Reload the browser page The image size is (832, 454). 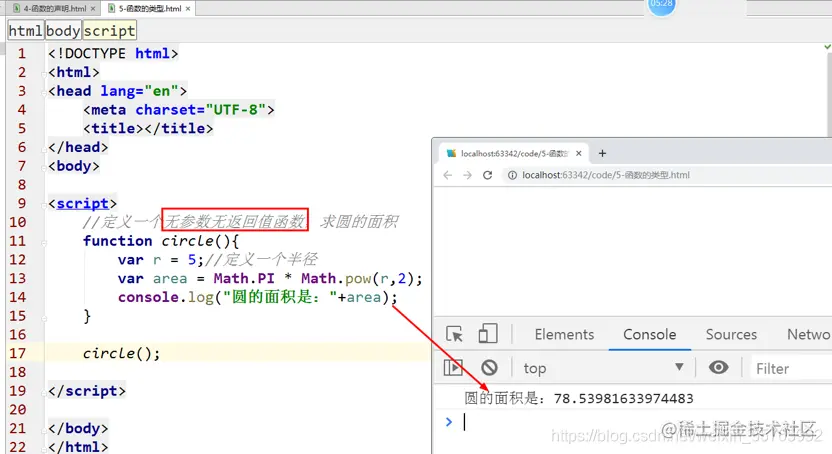point(488,175)
